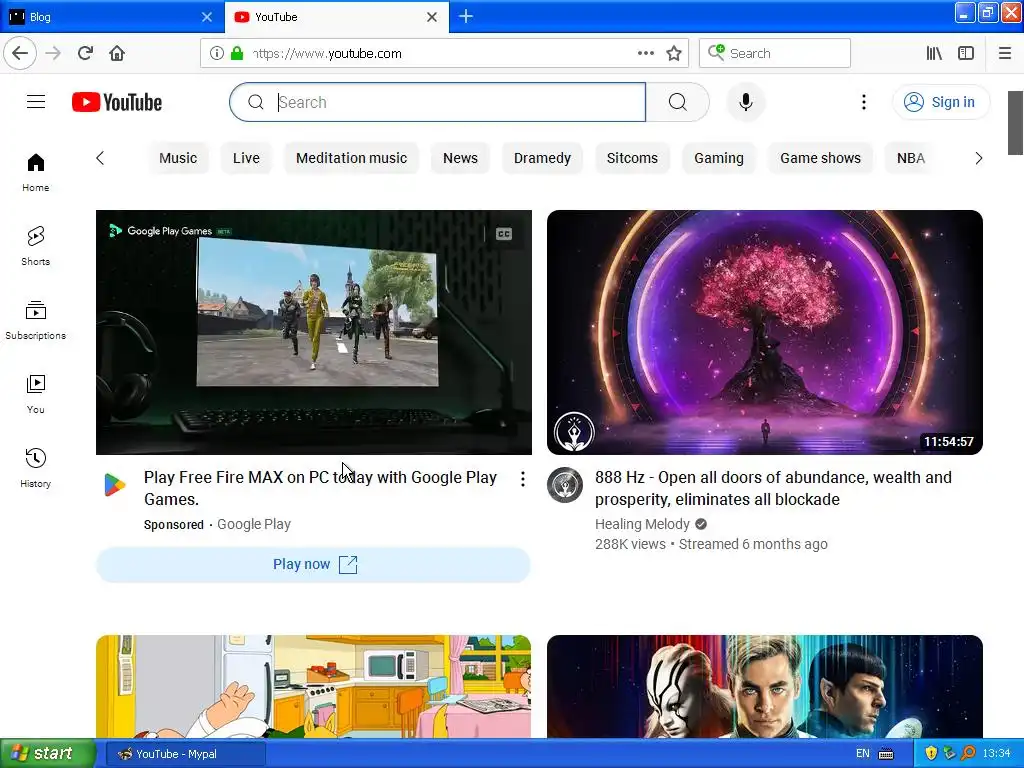
Task: Reload the current page
Action: [x=85, y=53]
